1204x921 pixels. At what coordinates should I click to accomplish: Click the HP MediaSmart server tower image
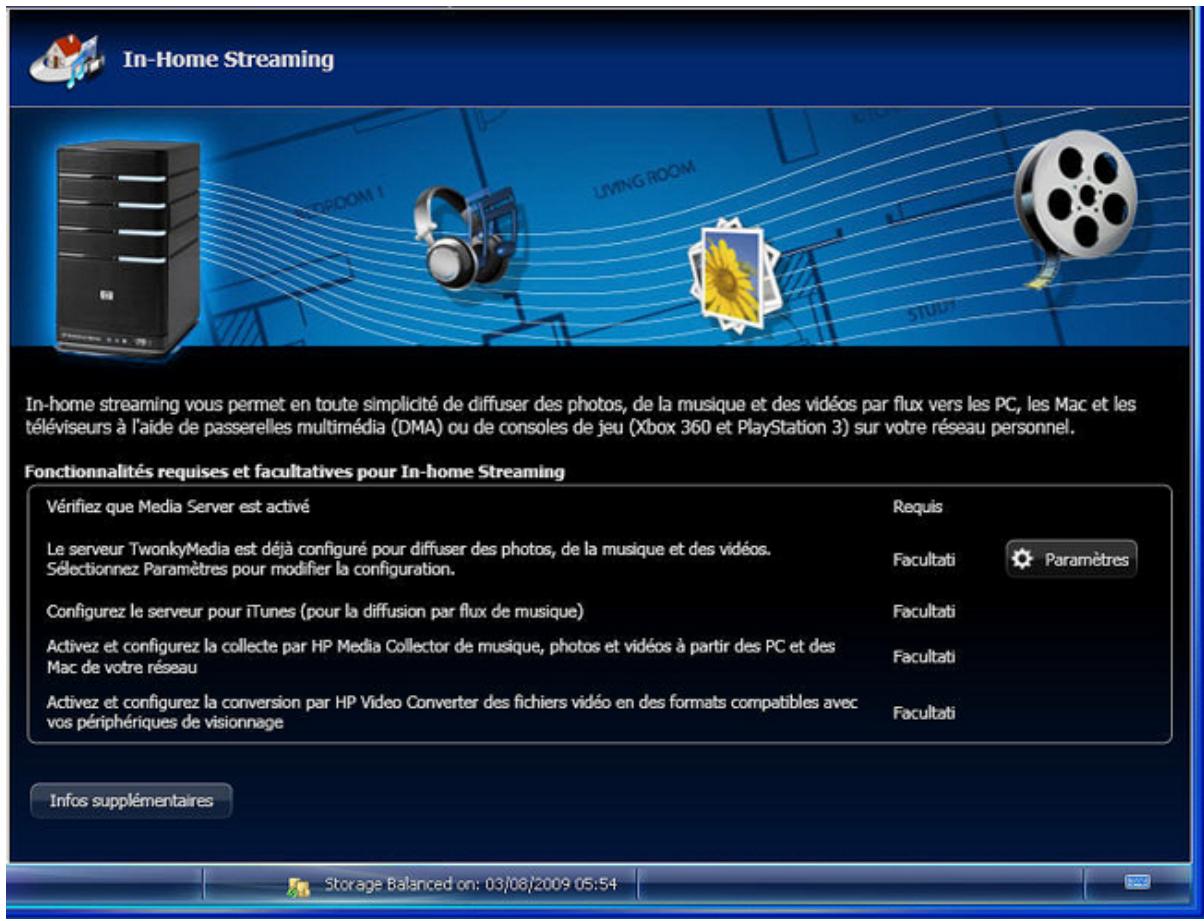[128, 246]
